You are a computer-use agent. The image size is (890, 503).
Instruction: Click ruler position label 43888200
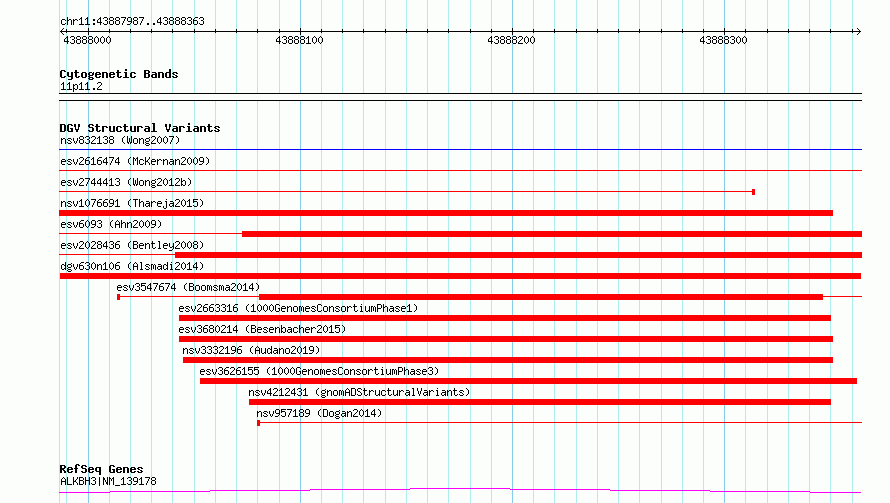tap(511, 40)
